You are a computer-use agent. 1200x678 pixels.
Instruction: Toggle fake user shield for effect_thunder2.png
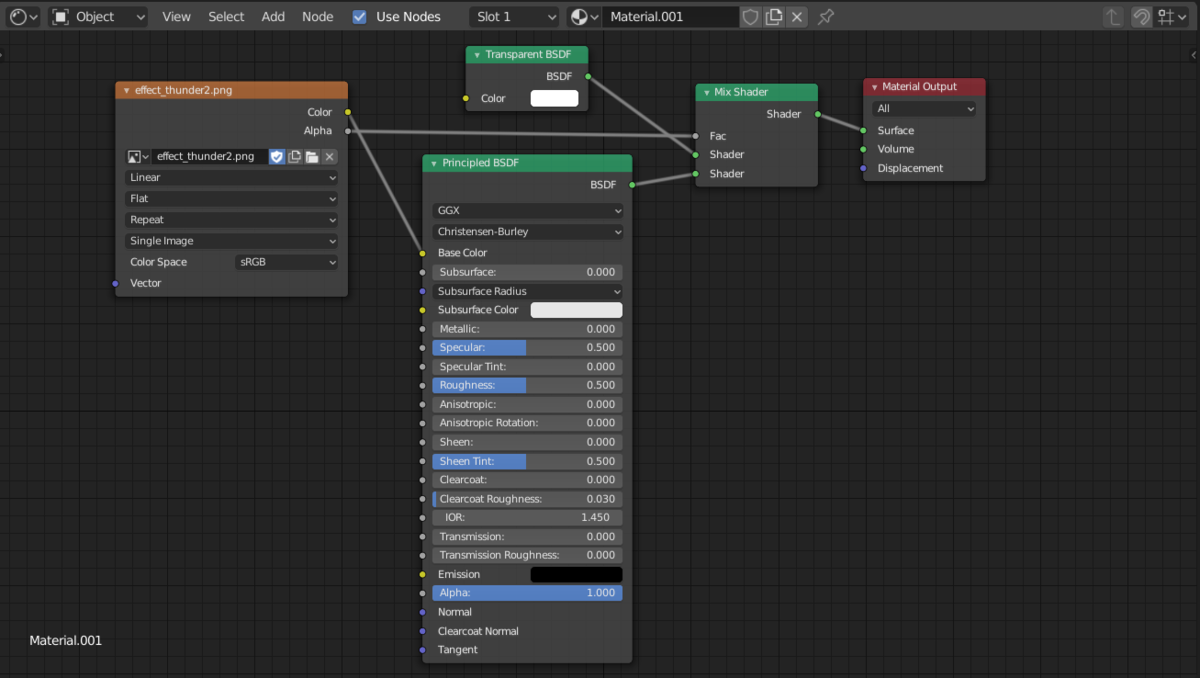click(277, 157)
